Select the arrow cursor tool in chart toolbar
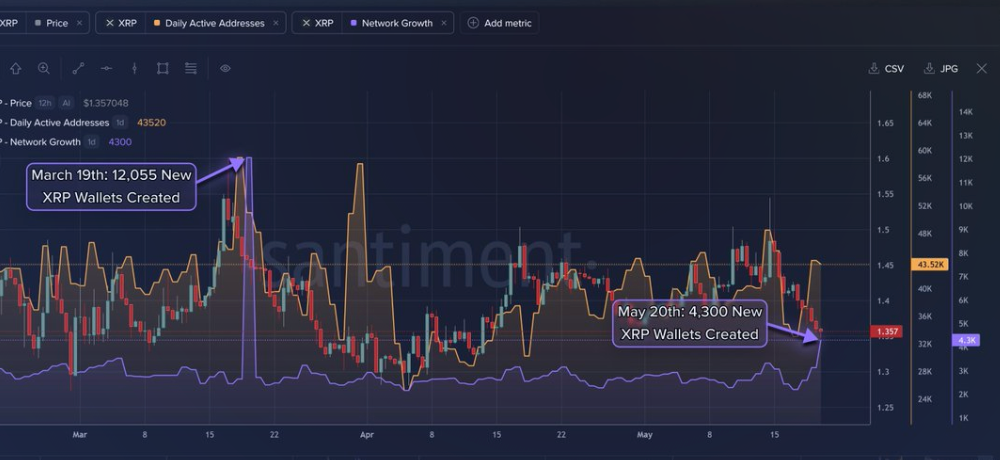This screenshot has height=460, width=1000. (15, 68)
